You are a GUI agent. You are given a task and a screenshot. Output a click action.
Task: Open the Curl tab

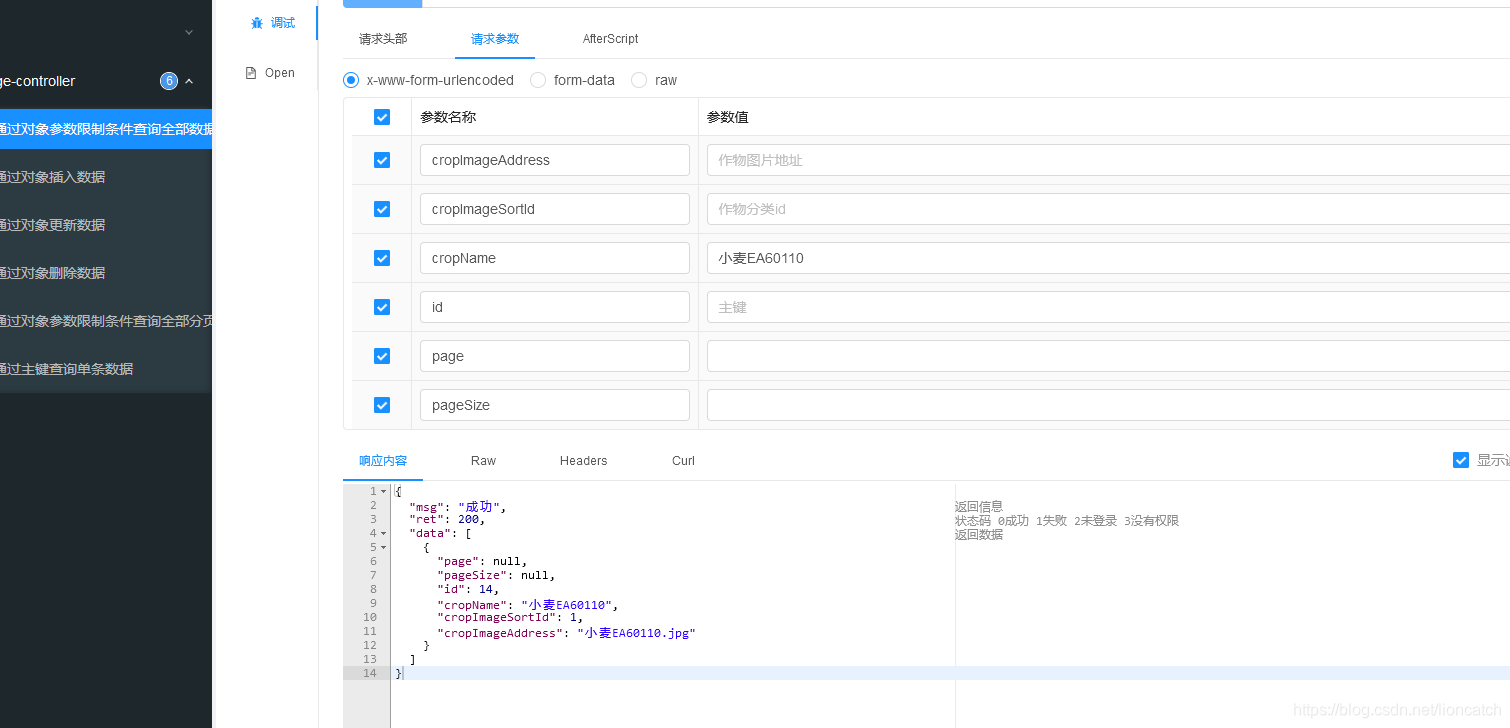pyautogui.click(x=683, y=461)
